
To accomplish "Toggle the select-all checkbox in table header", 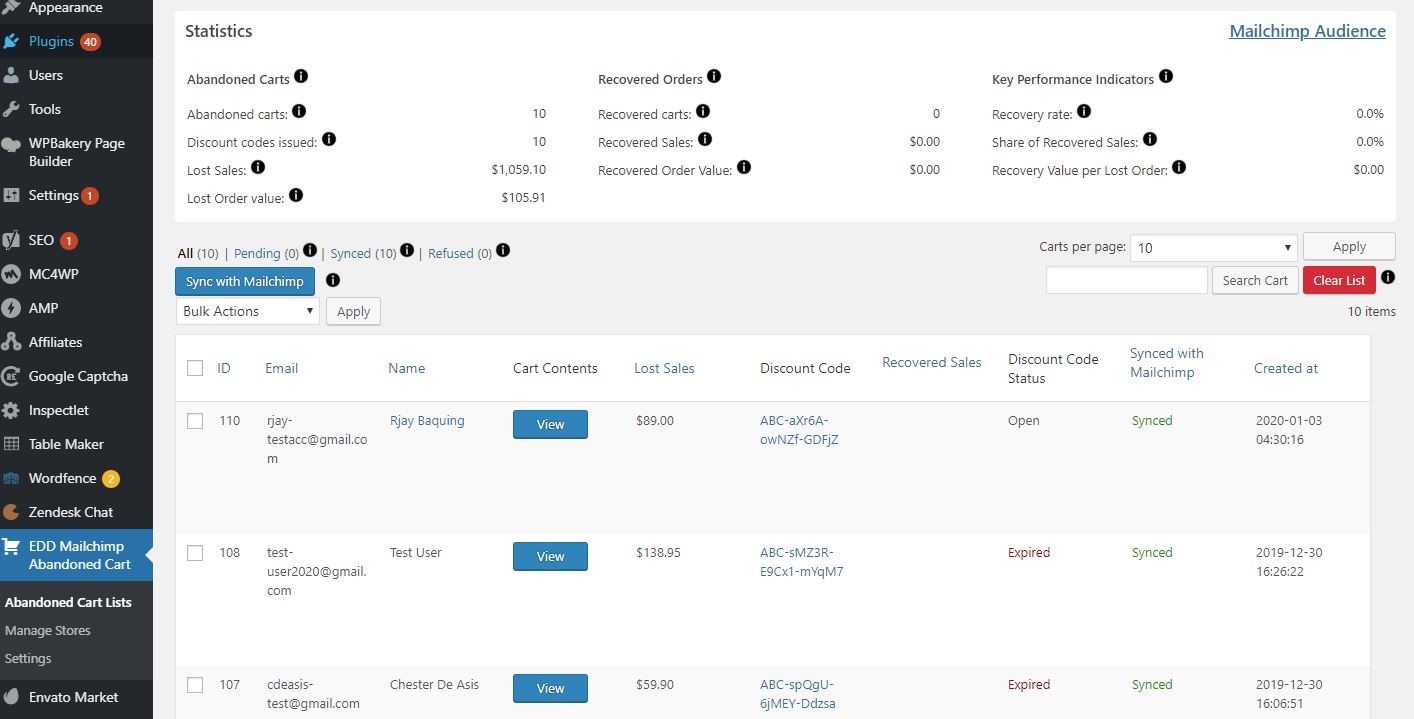I will coord(195,369).
